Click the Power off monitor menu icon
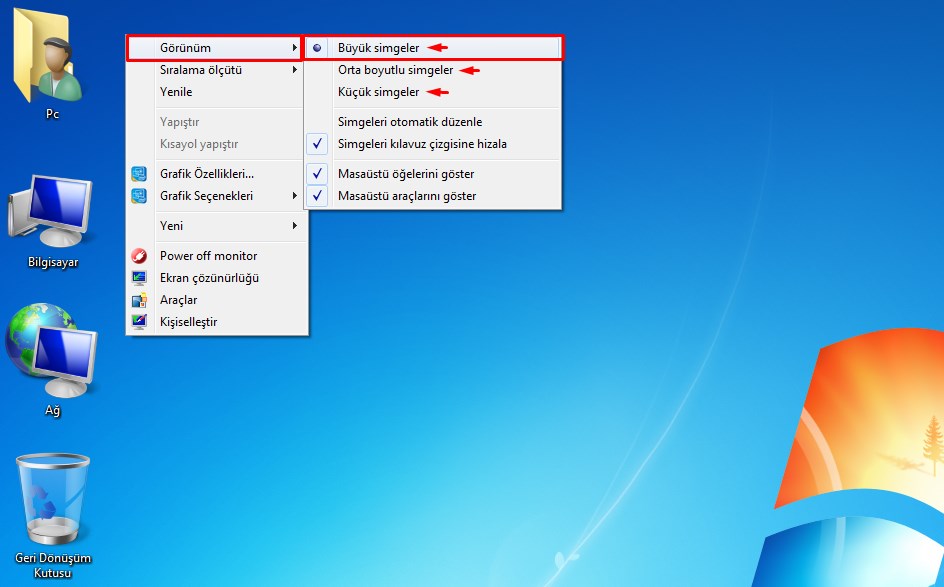The height and width of the screenshot is (587, 944). [x=139, y=256]
